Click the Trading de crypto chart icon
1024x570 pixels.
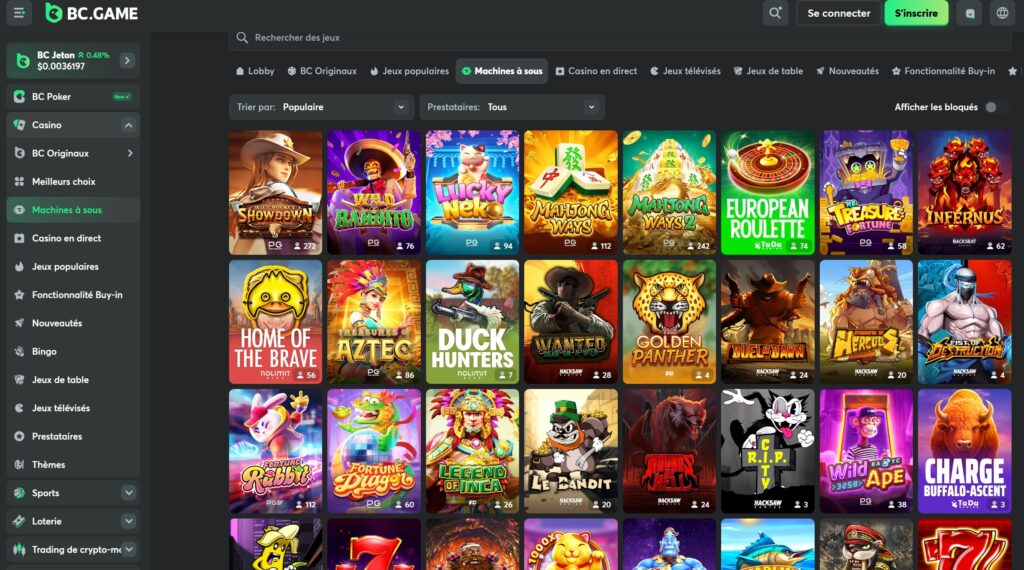pyautogui.click(x=19, y=550)
